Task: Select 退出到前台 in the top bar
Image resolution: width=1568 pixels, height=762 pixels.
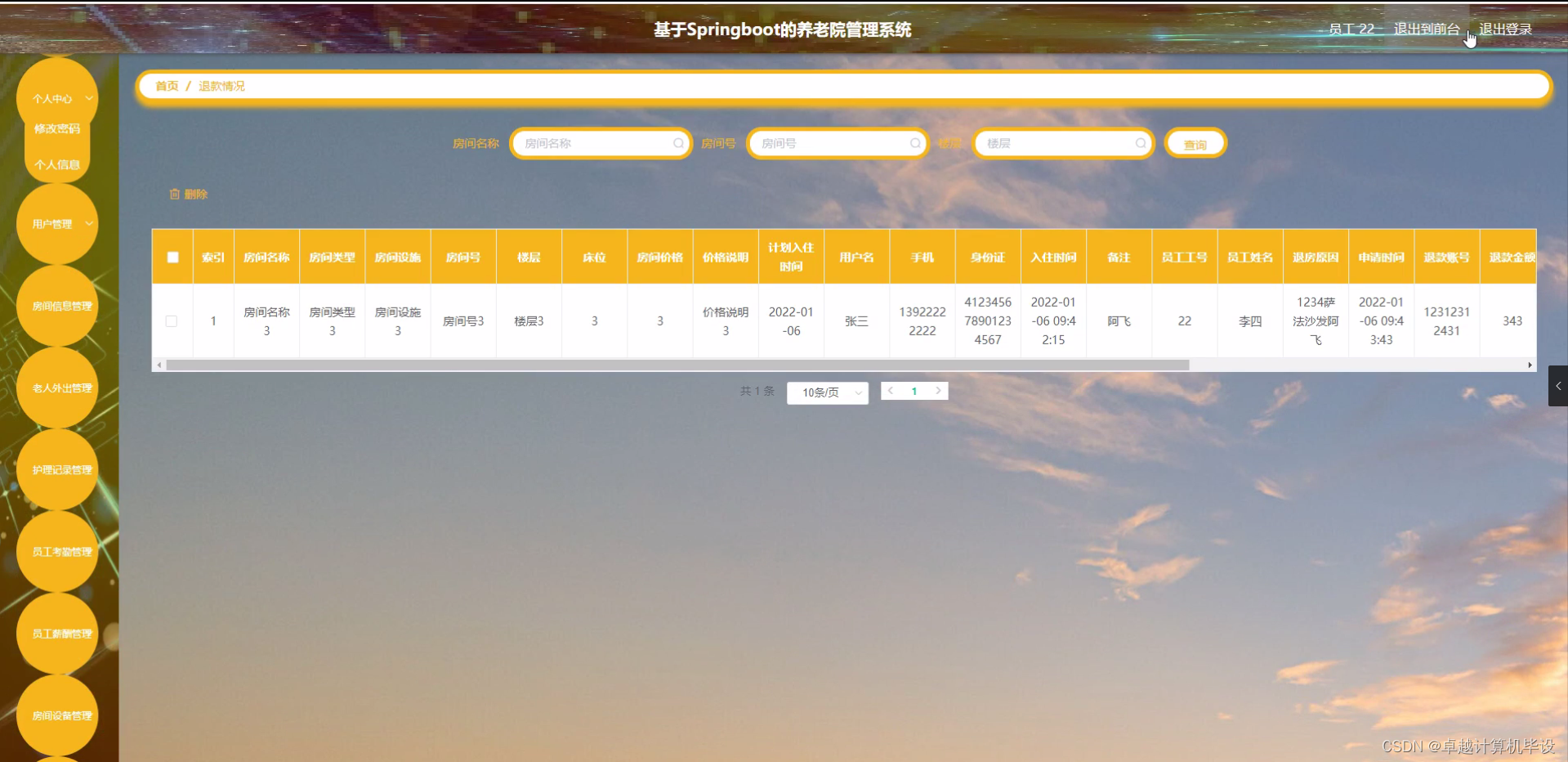Action: coord(1425,29)
